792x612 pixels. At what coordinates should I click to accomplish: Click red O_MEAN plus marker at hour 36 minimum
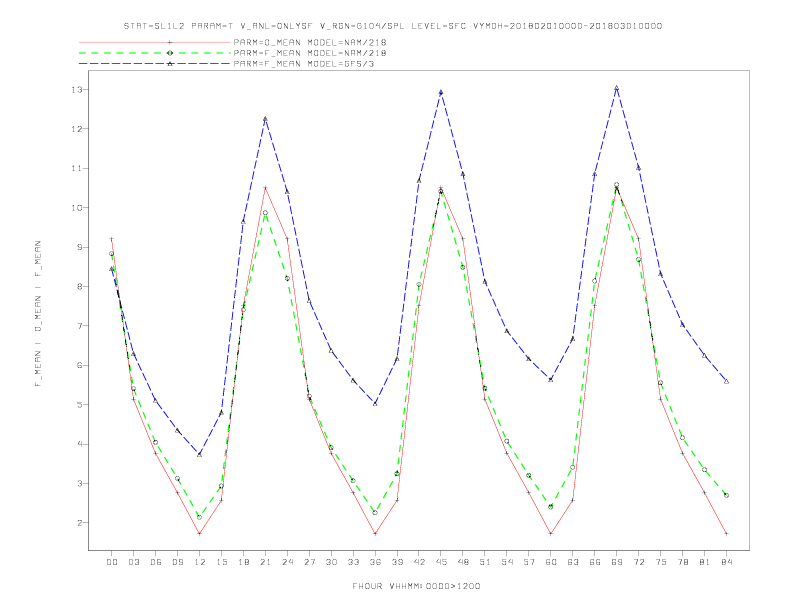(375, 533)
